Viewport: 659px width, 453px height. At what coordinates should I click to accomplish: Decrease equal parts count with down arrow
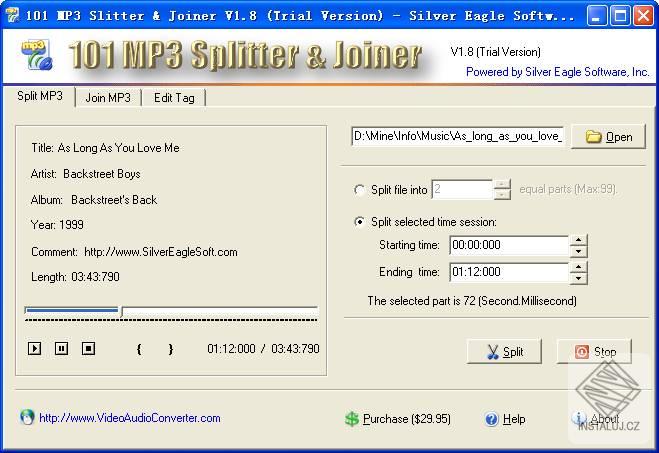pos(502,195)
